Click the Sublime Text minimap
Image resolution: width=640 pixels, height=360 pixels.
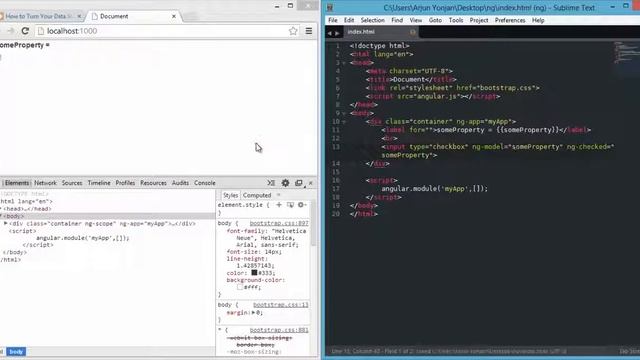(627, 53)
